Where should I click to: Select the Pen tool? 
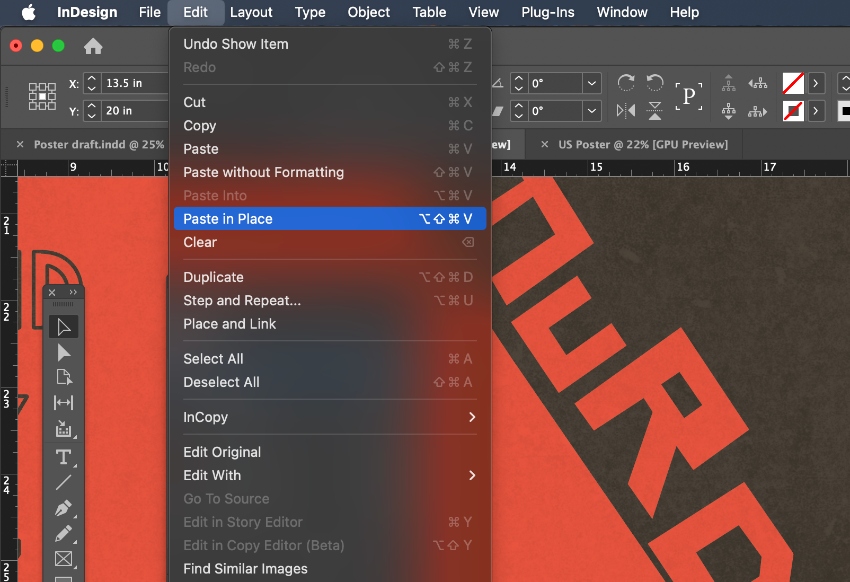click(63, 508)
